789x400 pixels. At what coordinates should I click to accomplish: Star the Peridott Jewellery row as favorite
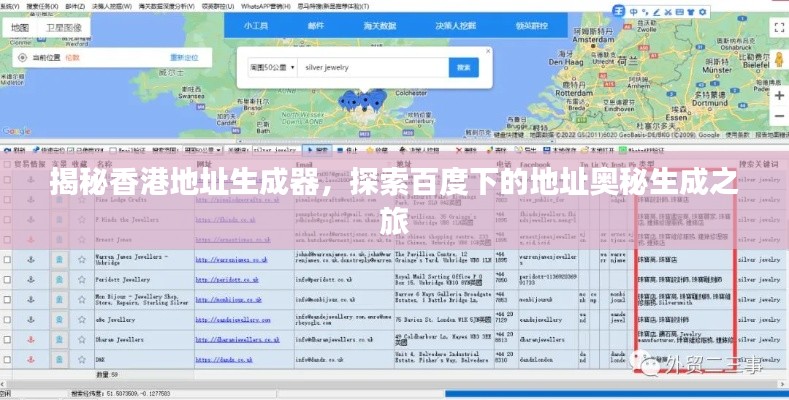(x=82, y=279)
